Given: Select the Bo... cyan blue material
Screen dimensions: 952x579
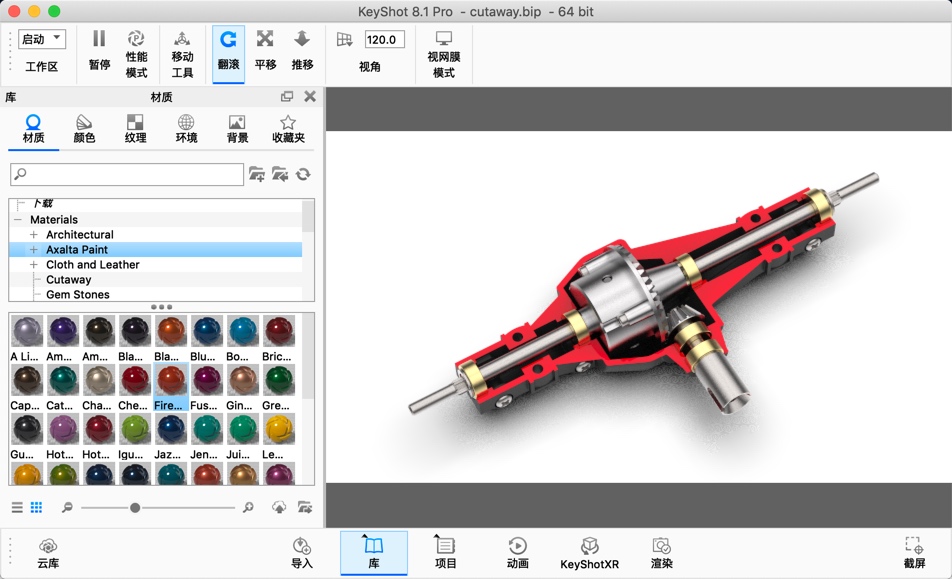Looking at the screenshot, I should click(x=242, y=338).
